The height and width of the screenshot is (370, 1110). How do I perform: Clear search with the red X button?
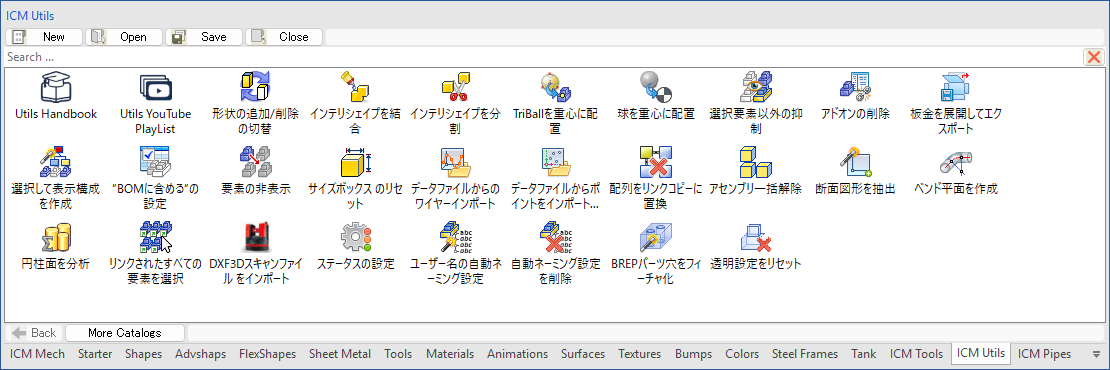(1094, 57)
